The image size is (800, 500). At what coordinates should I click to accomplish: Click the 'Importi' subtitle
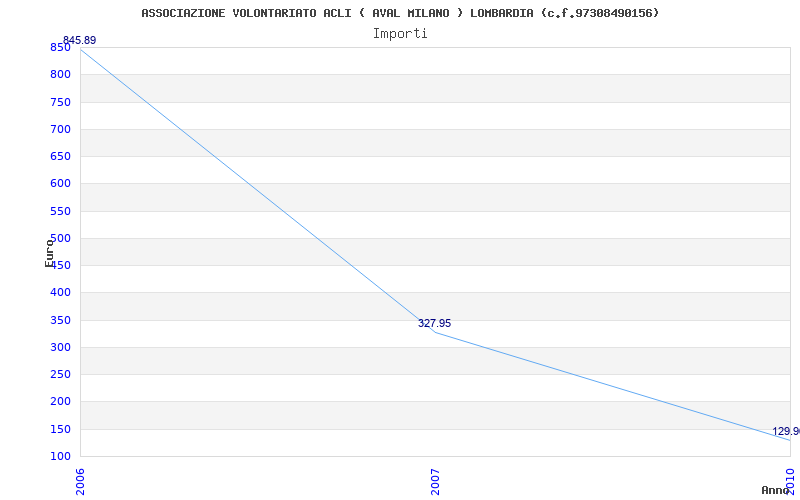tap(400, 34)
